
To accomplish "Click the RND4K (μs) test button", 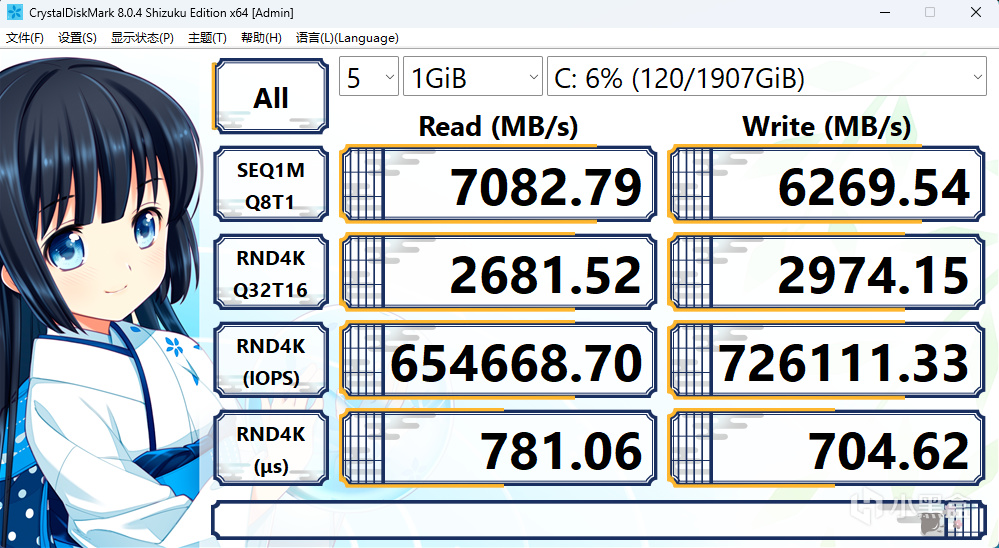I will (x=271, y=449).
